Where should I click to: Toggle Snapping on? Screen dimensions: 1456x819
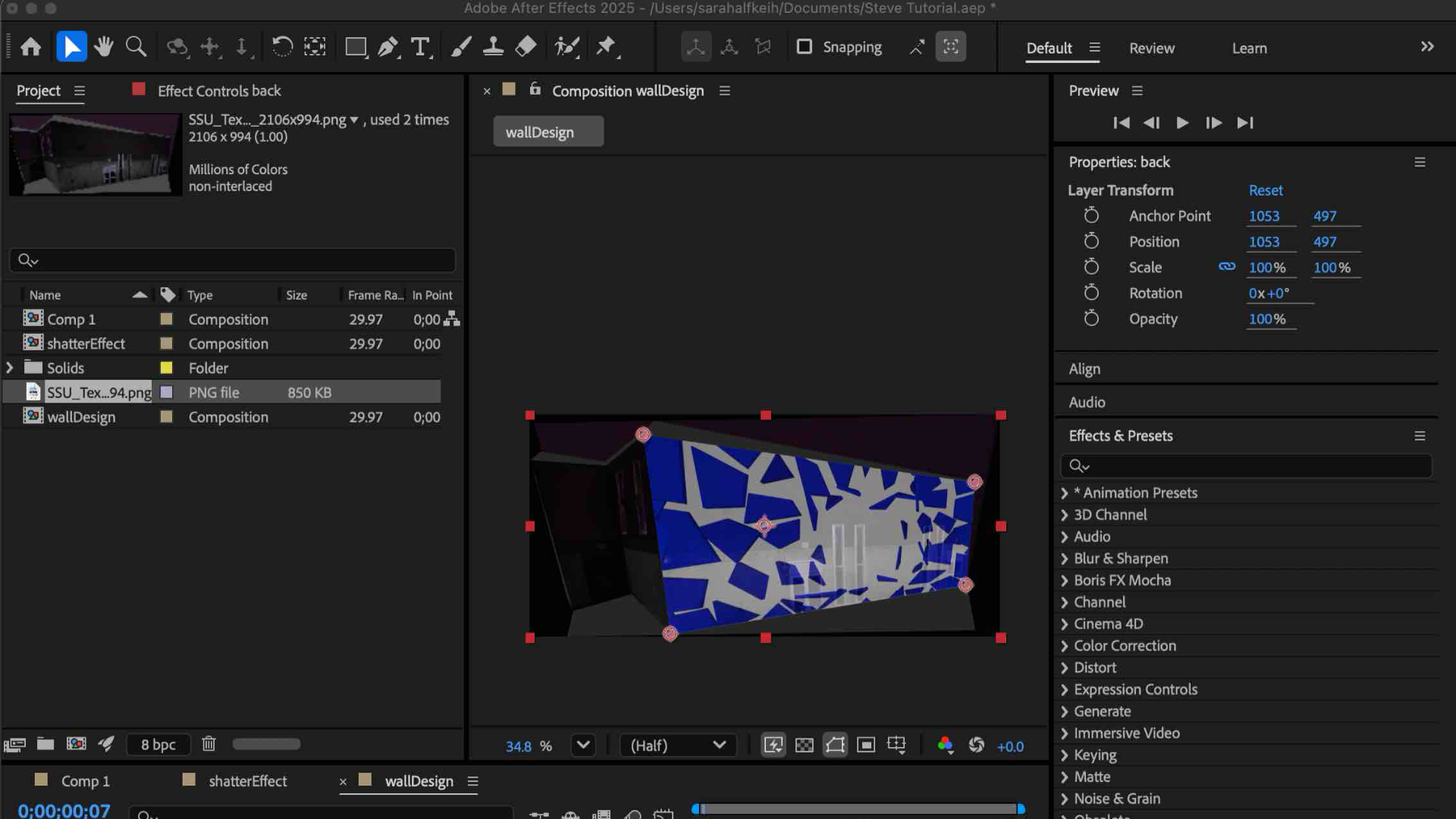[x=804, y=47]
